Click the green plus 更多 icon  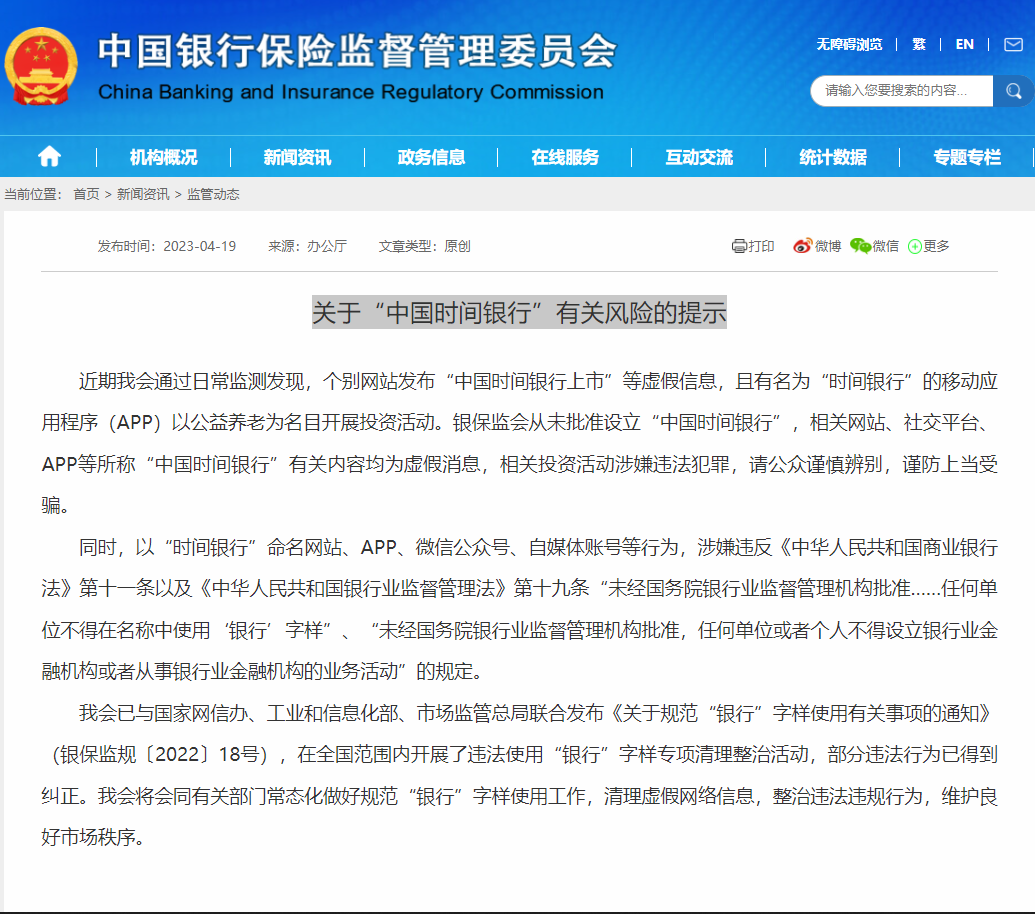pyautogui.click(x=914, y=246)
